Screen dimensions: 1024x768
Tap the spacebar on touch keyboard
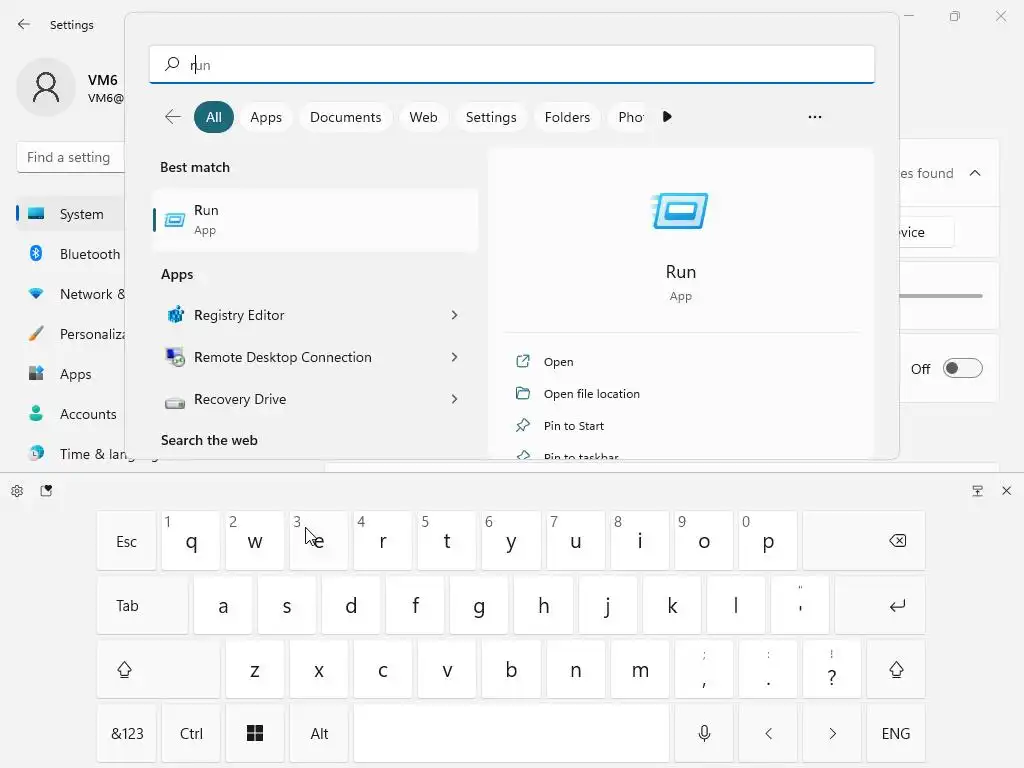[511, 733]
